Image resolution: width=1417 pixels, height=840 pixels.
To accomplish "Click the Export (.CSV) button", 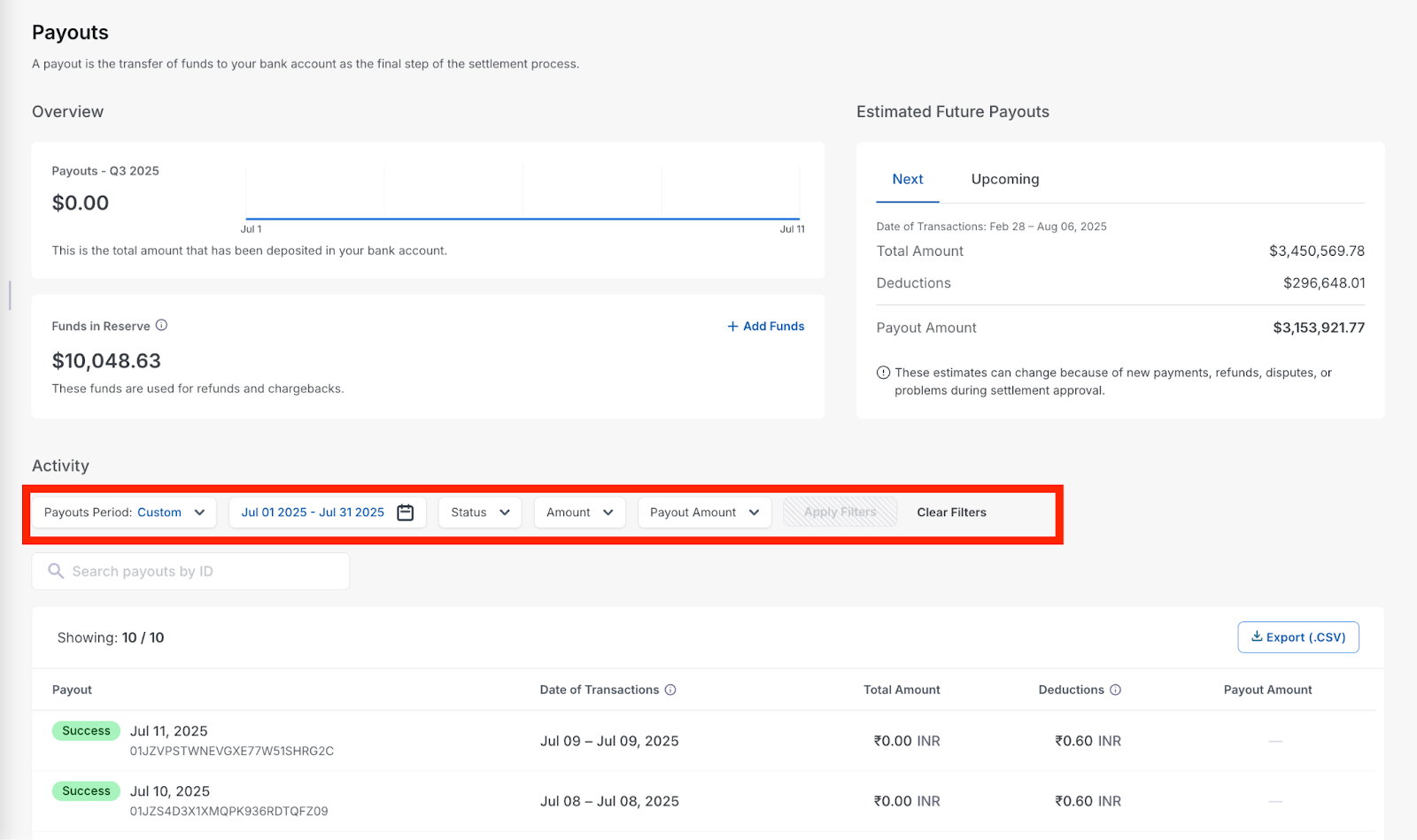I will pos(1298,637).
